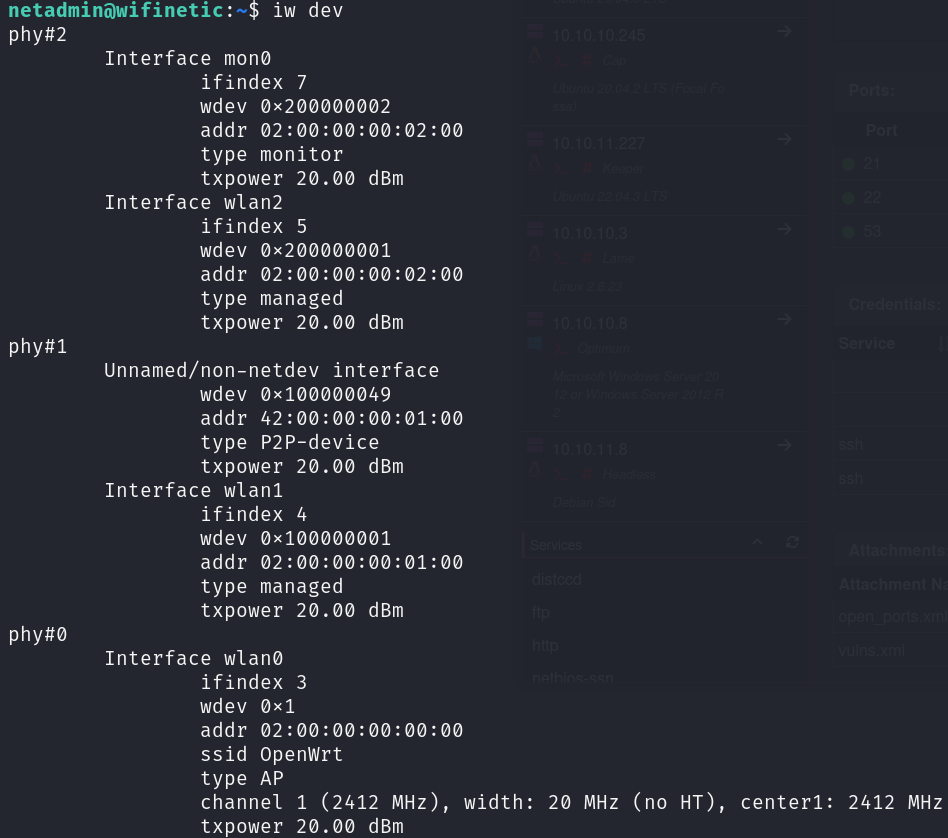Refresh the Services list
The height and width of the screenshot is (838, 948).
tap(792, 542)
